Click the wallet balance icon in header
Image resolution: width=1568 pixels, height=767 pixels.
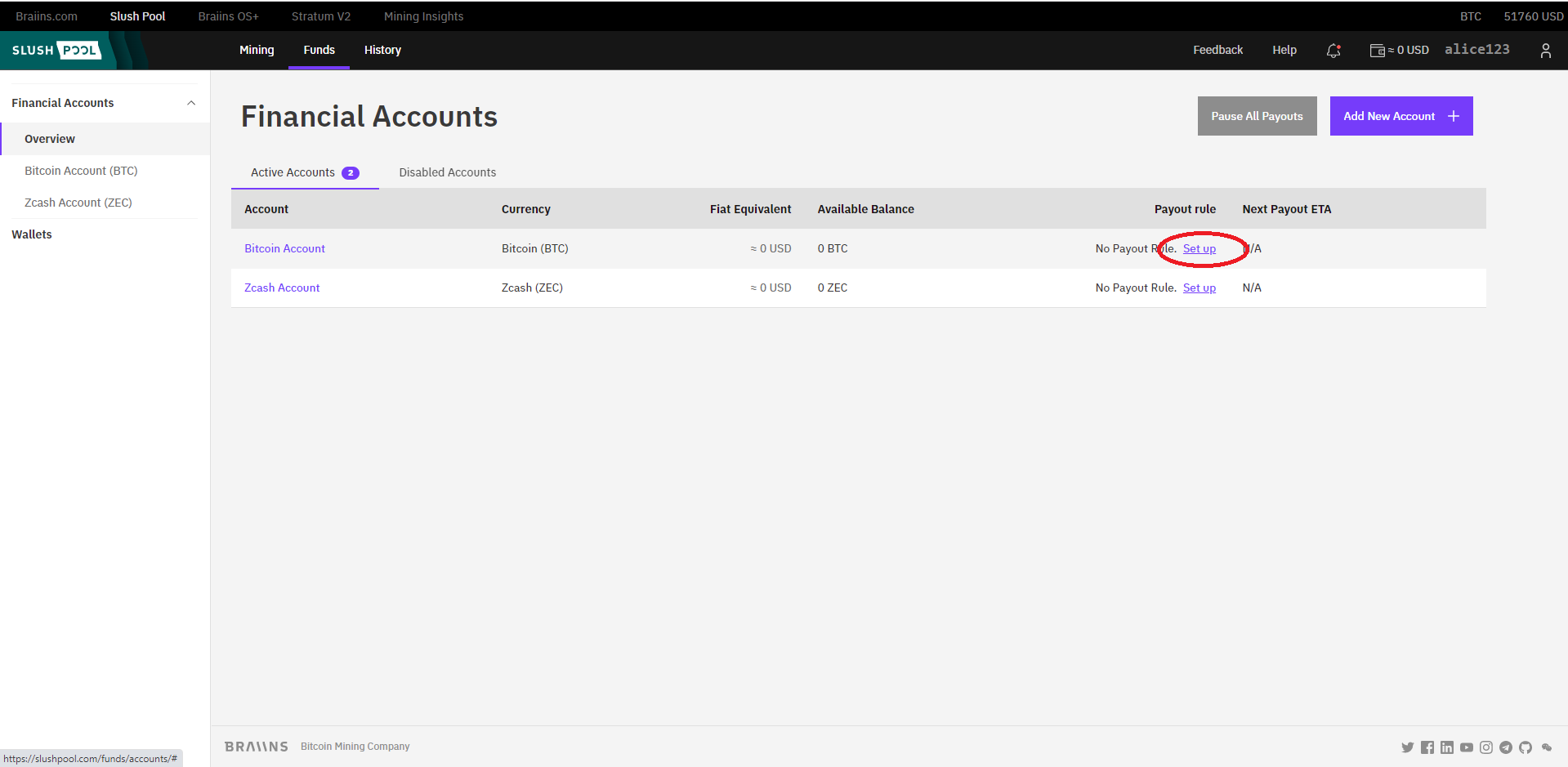point(1377,51)
